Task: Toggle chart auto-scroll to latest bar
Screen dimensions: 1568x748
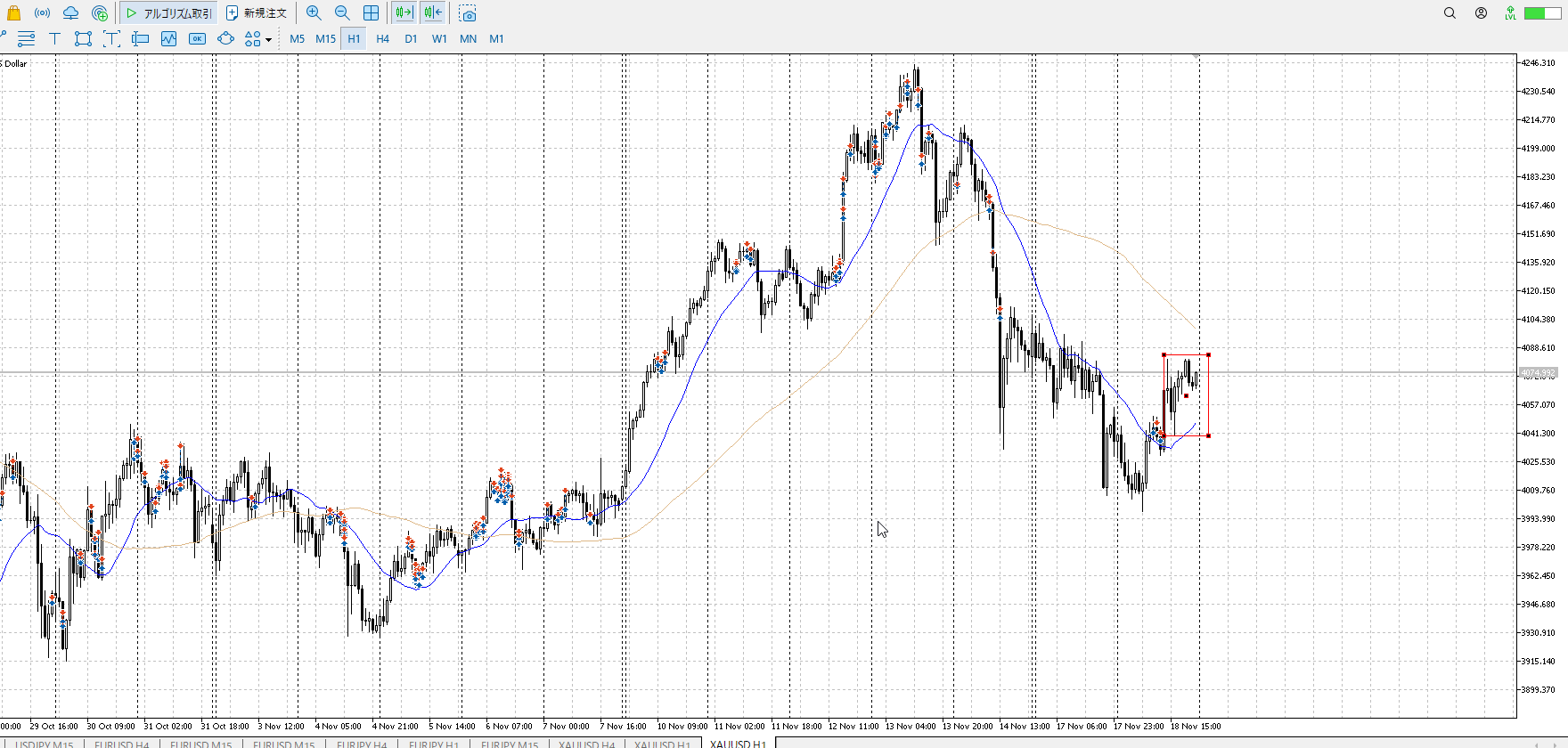Action: [404, 13]
